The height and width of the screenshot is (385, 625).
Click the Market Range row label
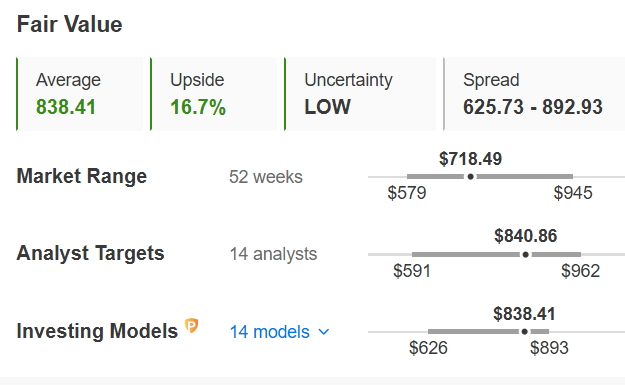[x=82, y=176]
